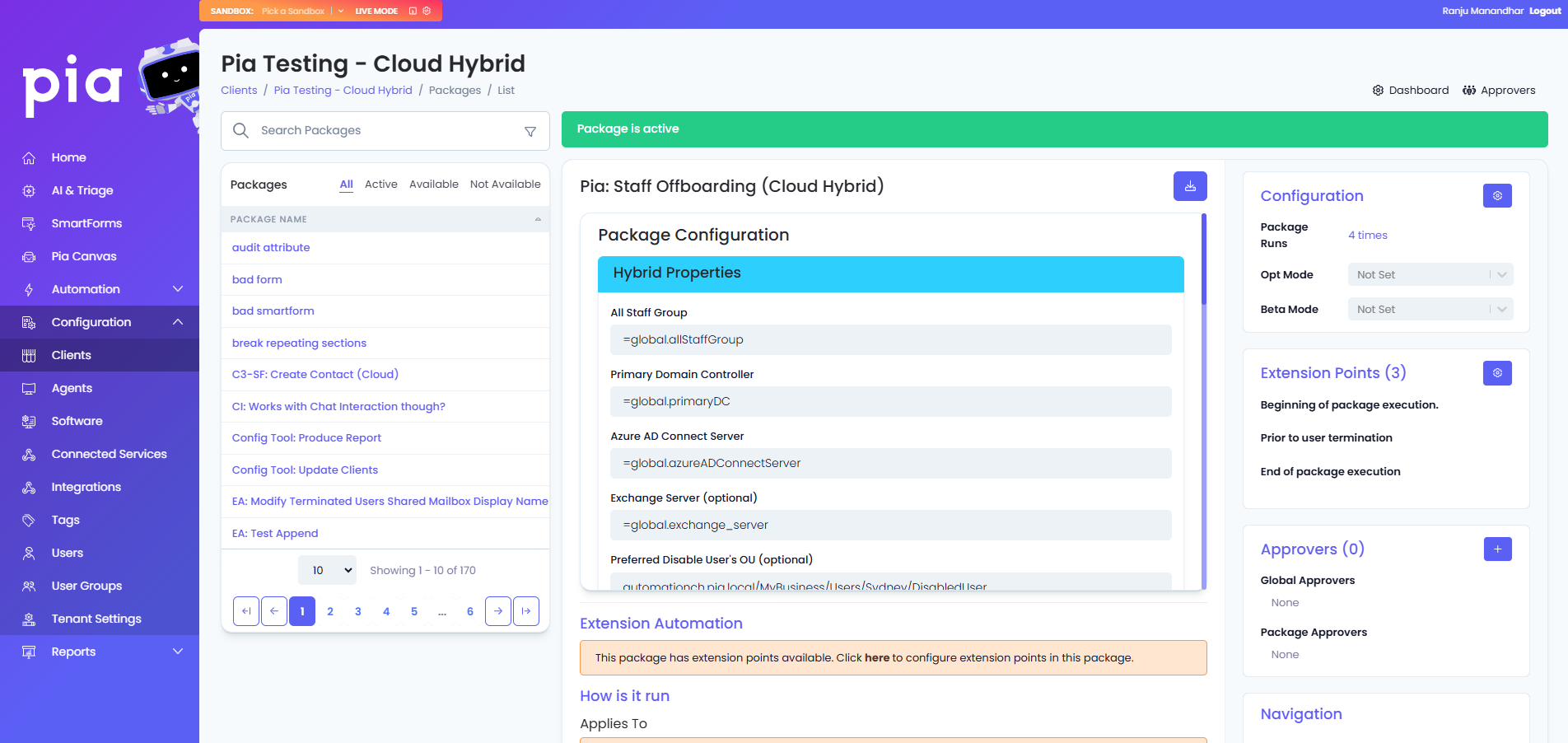Open the Dashboard link

(x=1410, y=90)
